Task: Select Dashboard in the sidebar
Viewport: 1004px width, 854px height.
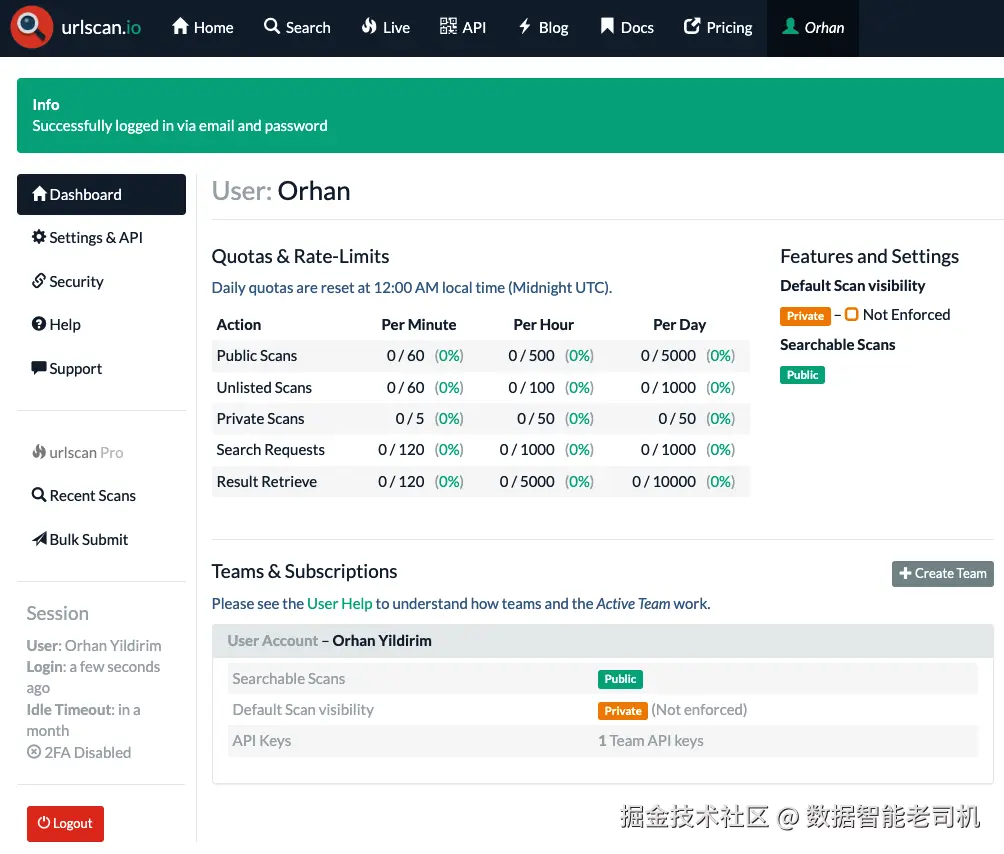Action: (101, 195)
